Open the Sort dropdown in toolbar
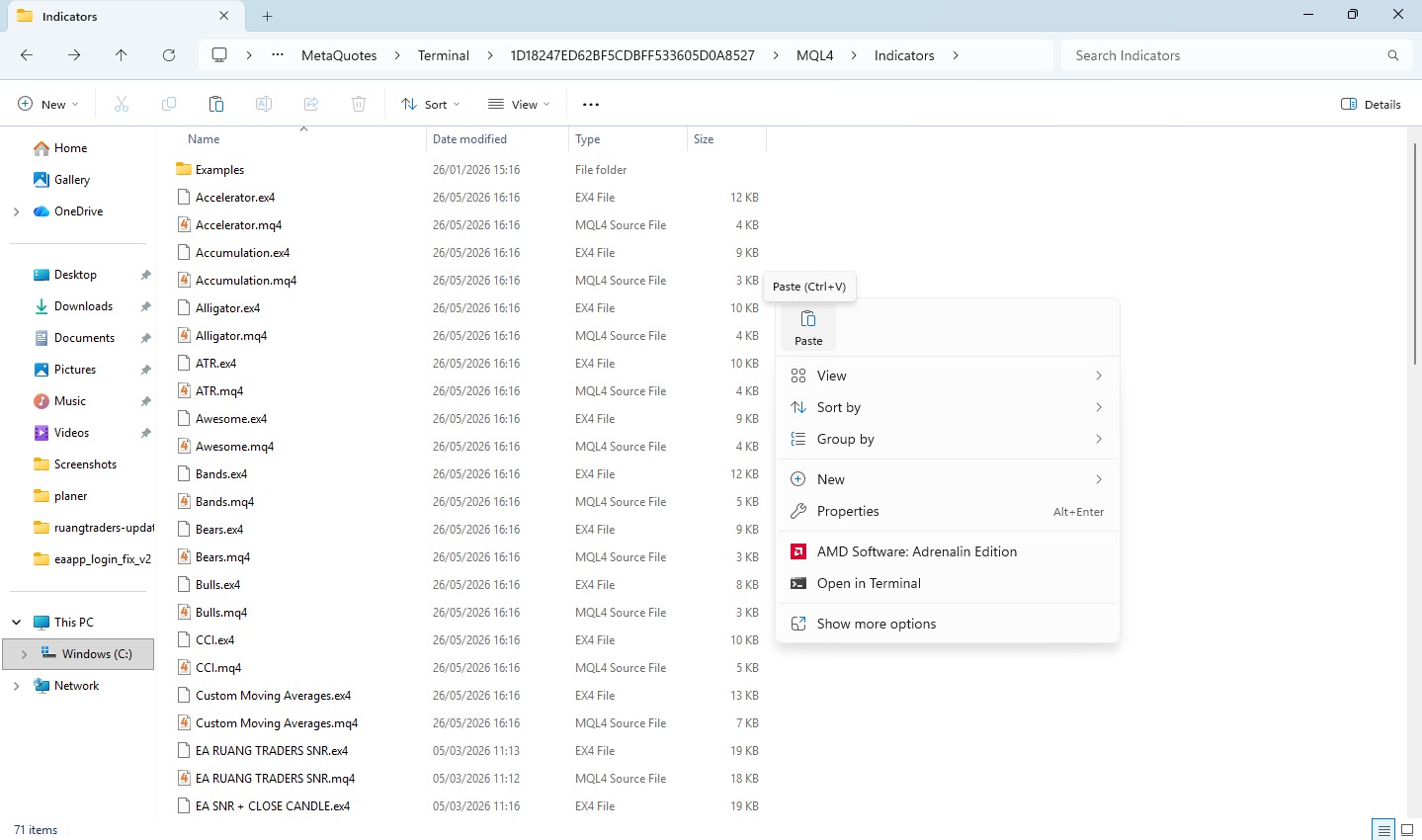 431,104
